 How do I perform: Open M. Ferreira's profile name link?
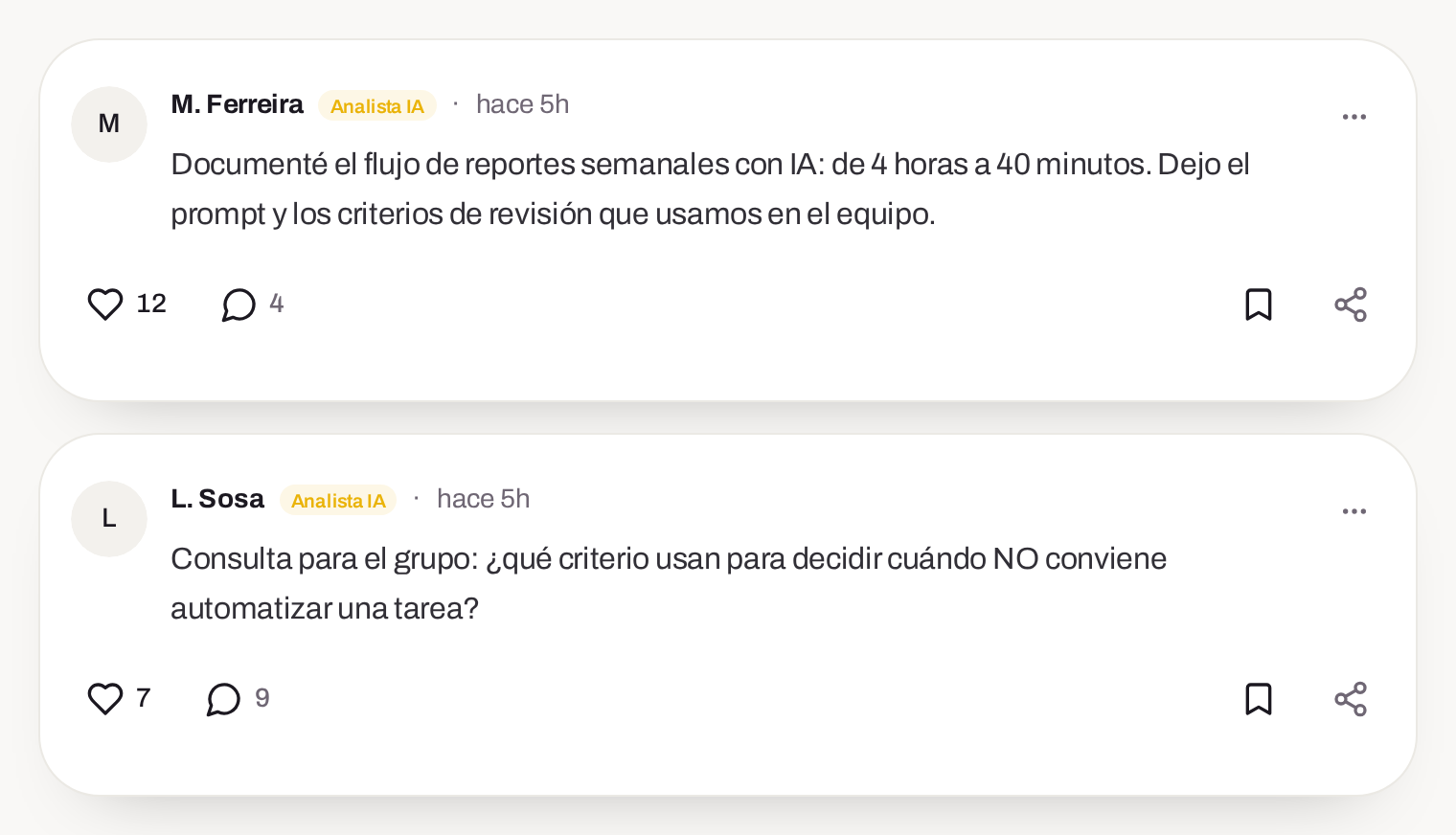point(237,104)
